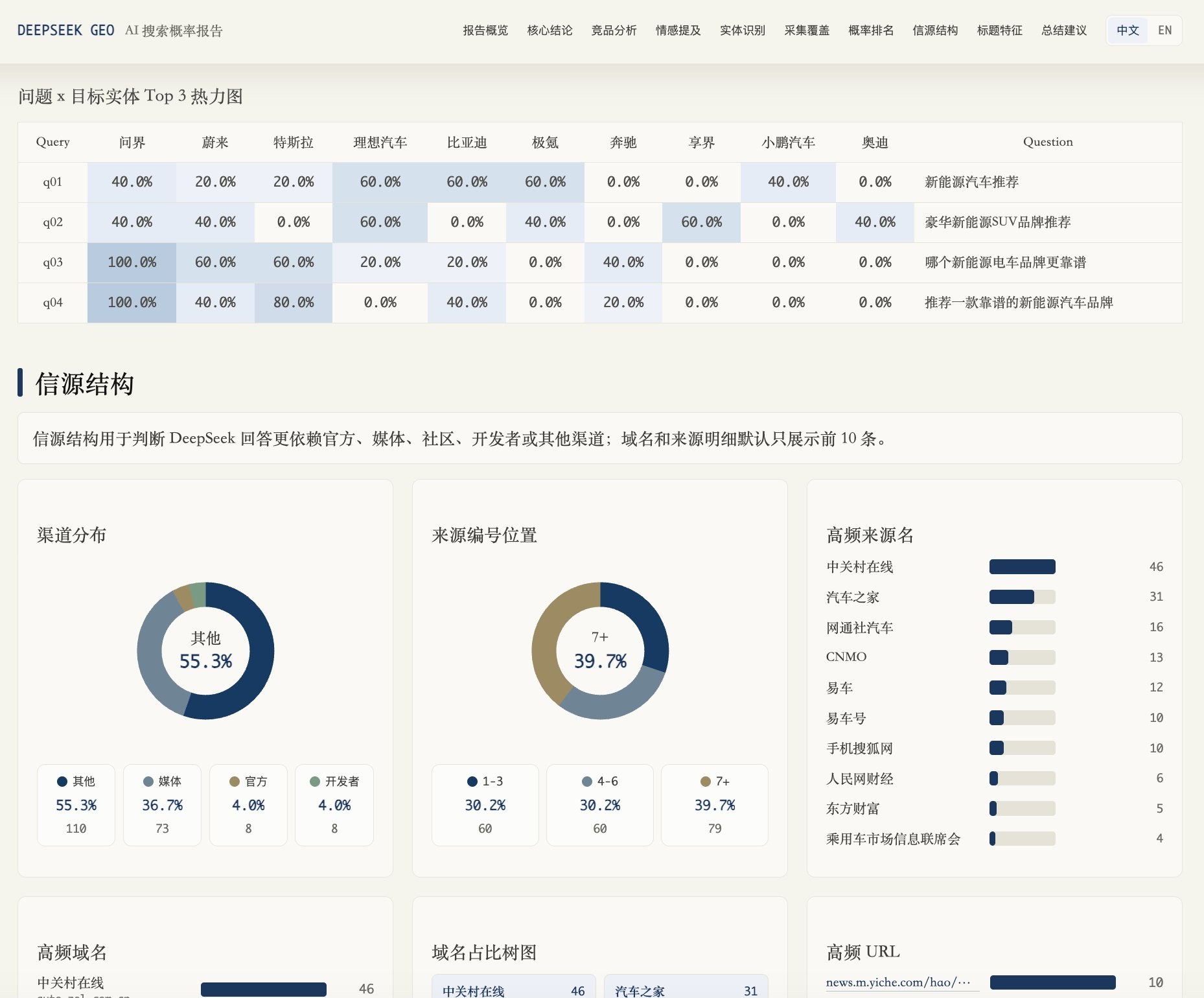This screenshot has height=998, width=1204.
Task: Click the DEEPSEEK GEO logo text
Action: 65,30
